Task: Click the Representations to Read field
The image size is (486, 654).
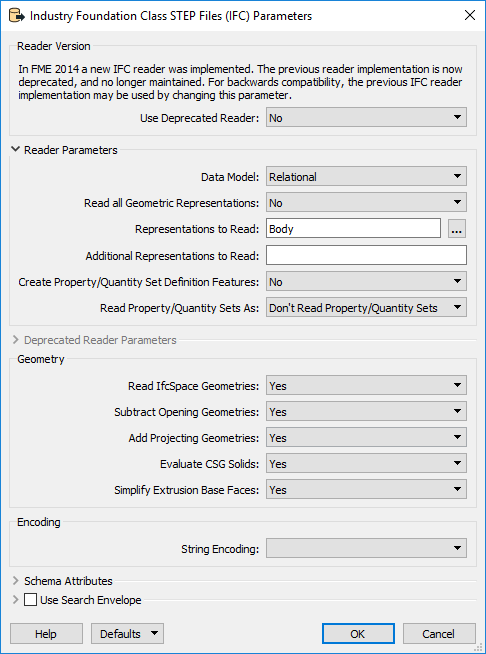Action: [x=353, y=229]
